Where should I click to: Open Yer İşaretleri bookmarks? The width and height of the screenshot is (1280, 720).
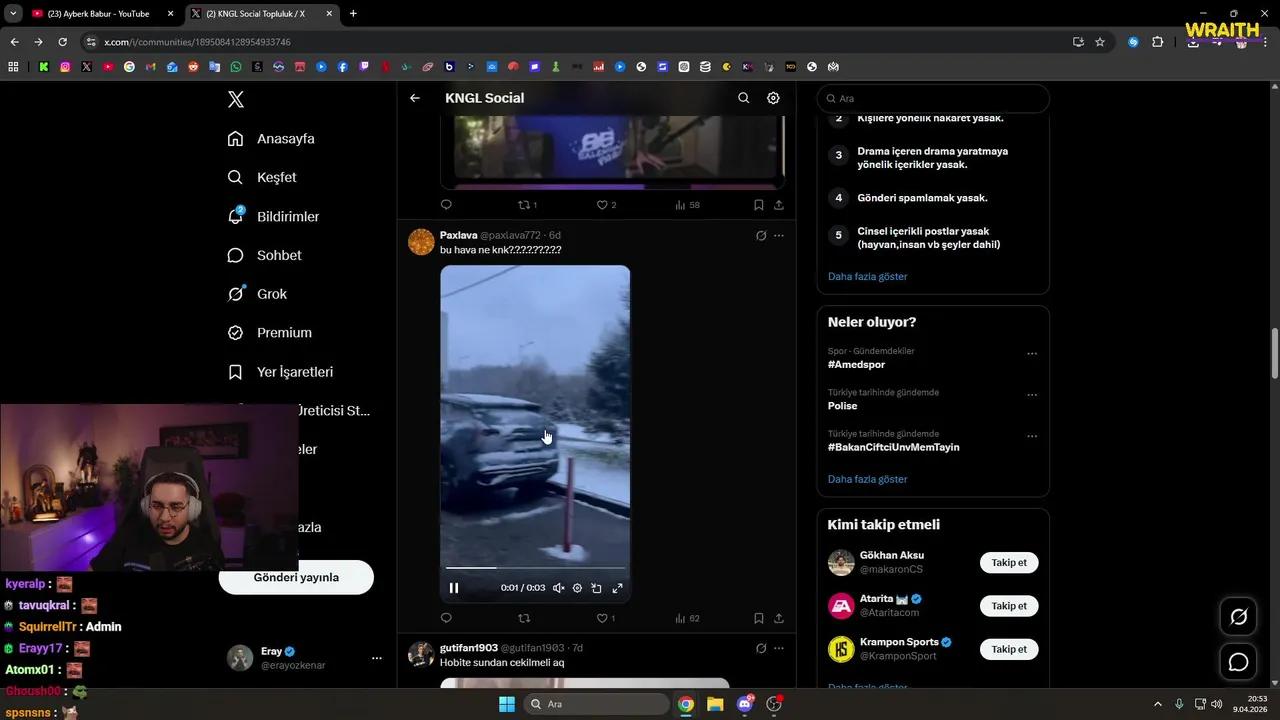pos(280,372)
